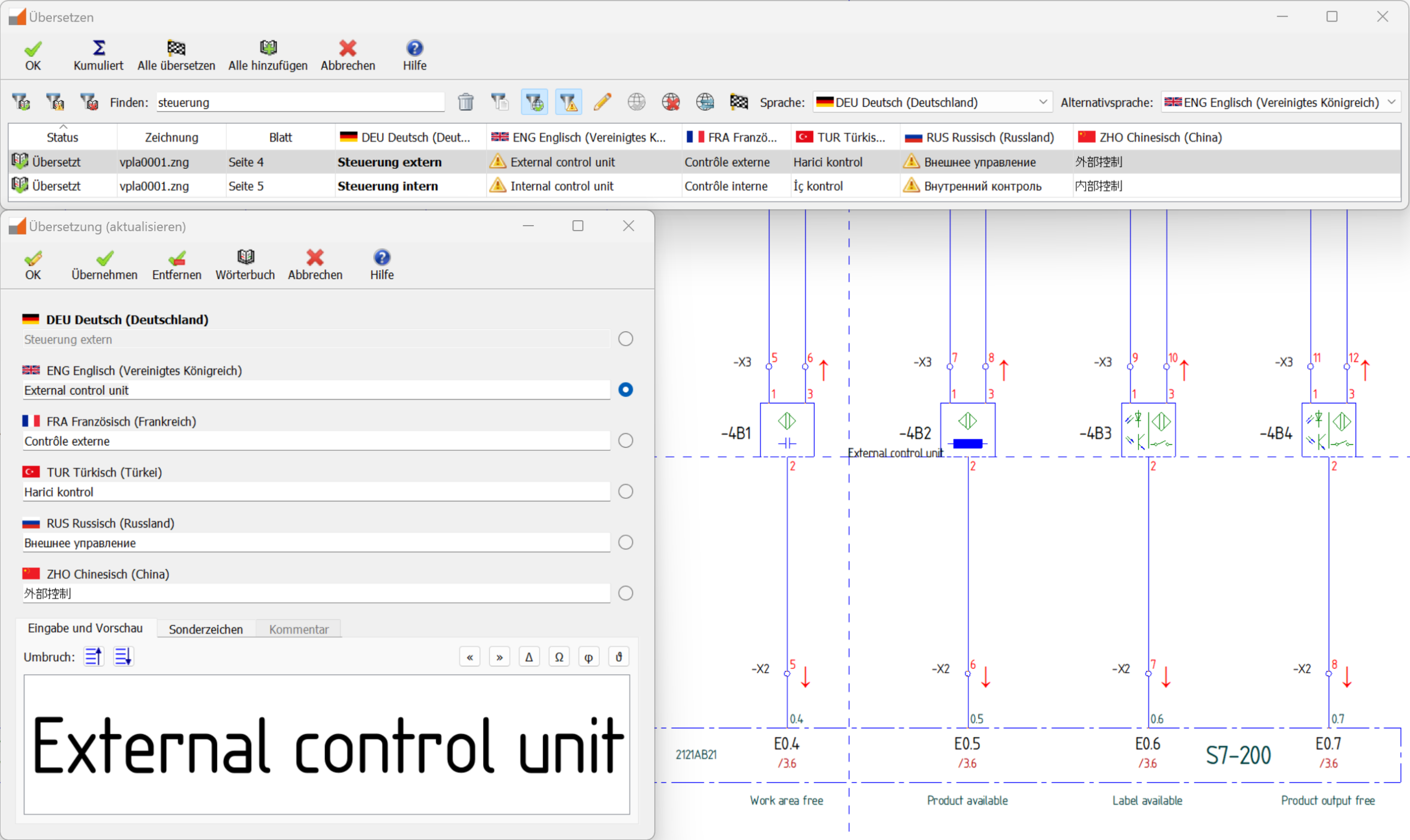Click the trash can icon beside the Finden field
Screen dimensions: 1410x840
point(465,102)
